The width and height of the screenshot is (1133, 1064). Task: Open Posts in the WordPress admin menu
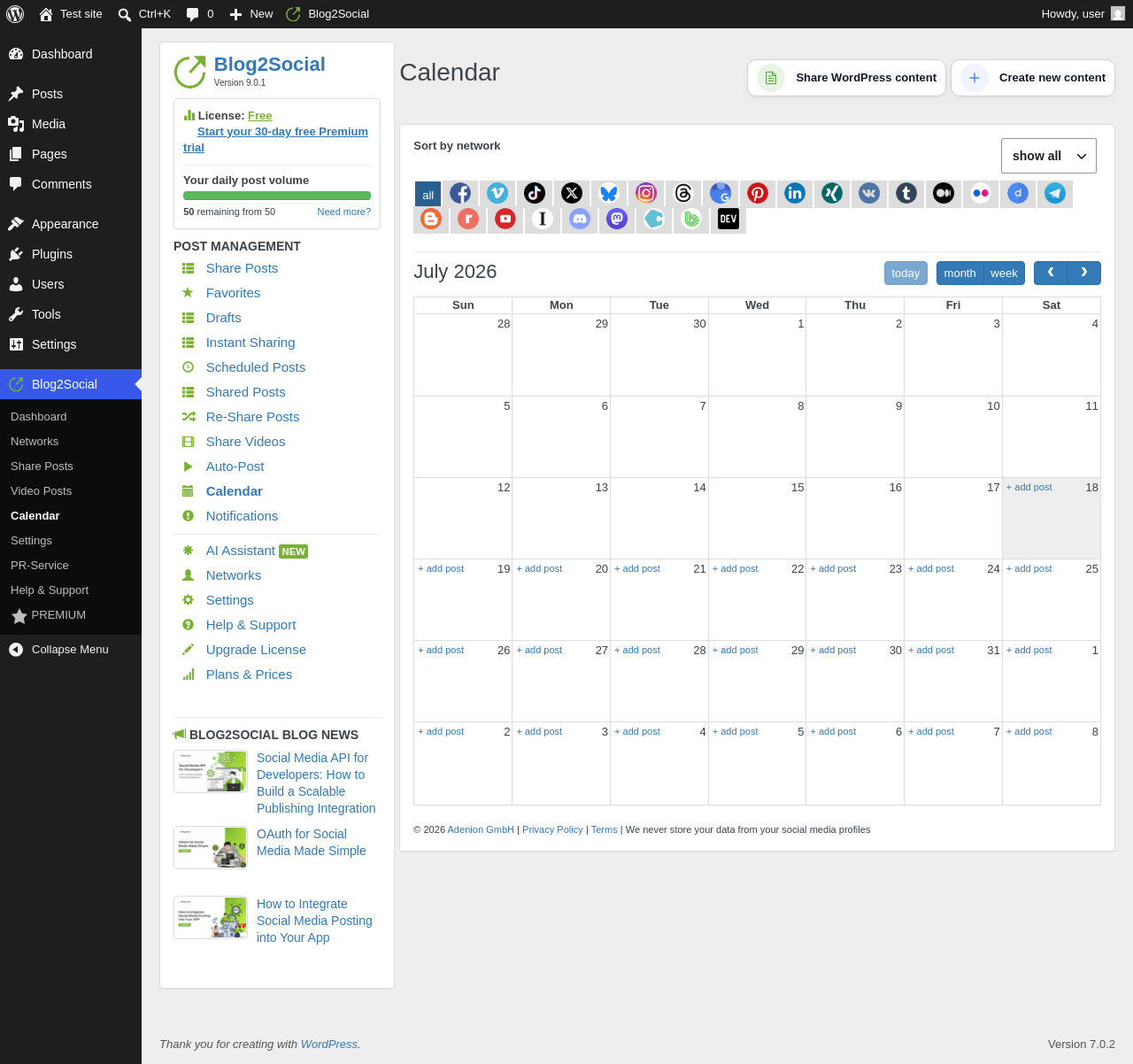pyautogui.click(x=71, y=94)
